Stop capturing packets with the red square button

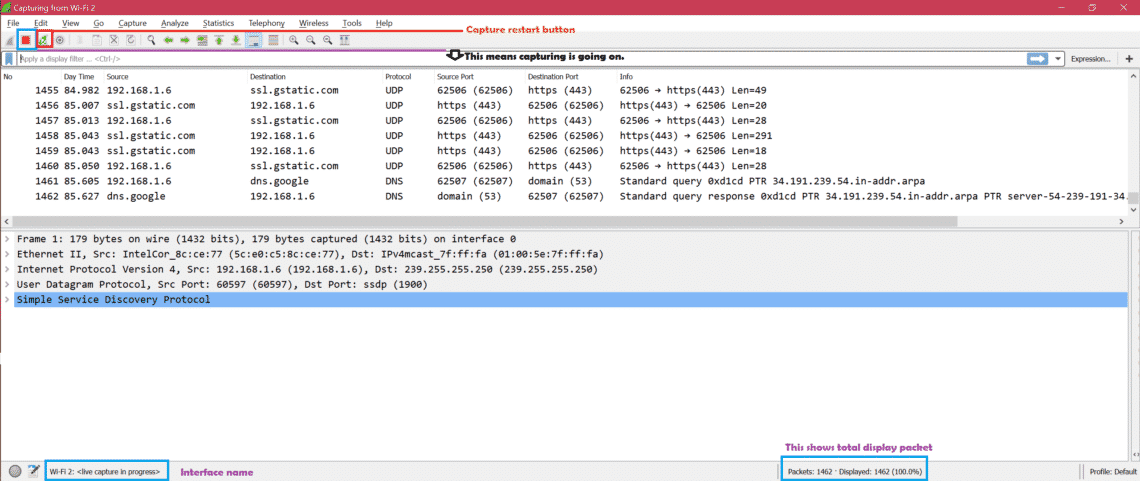(25, 40)
